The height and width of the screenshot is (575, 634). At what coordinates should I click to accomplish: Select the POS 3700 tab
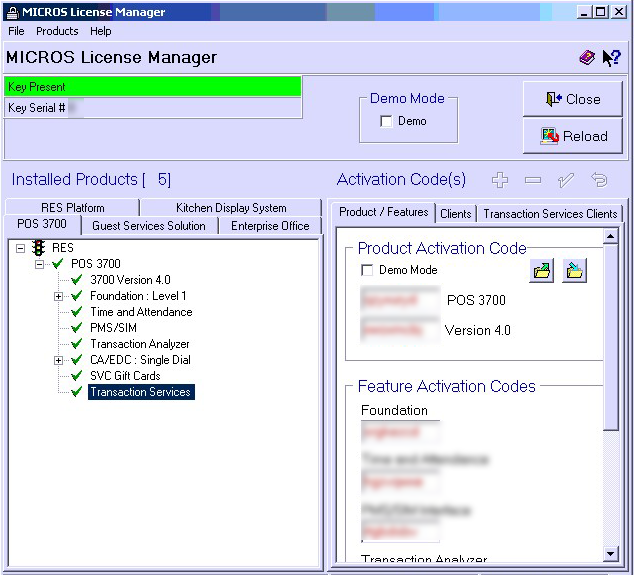pos(42,224)
